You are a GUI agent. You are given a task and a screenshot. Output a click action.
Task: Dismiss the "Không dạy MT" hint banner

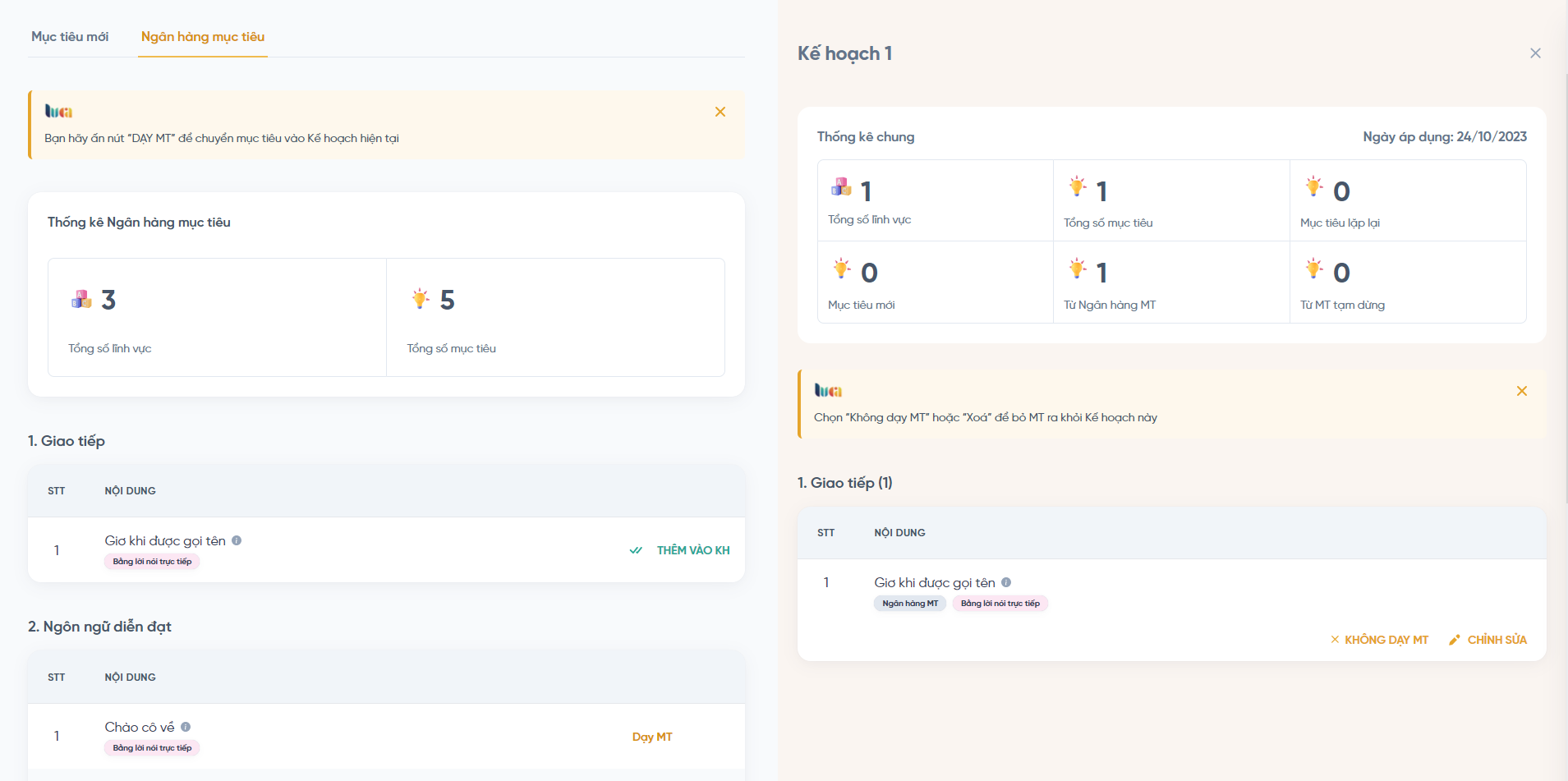tap(1522, 391)
